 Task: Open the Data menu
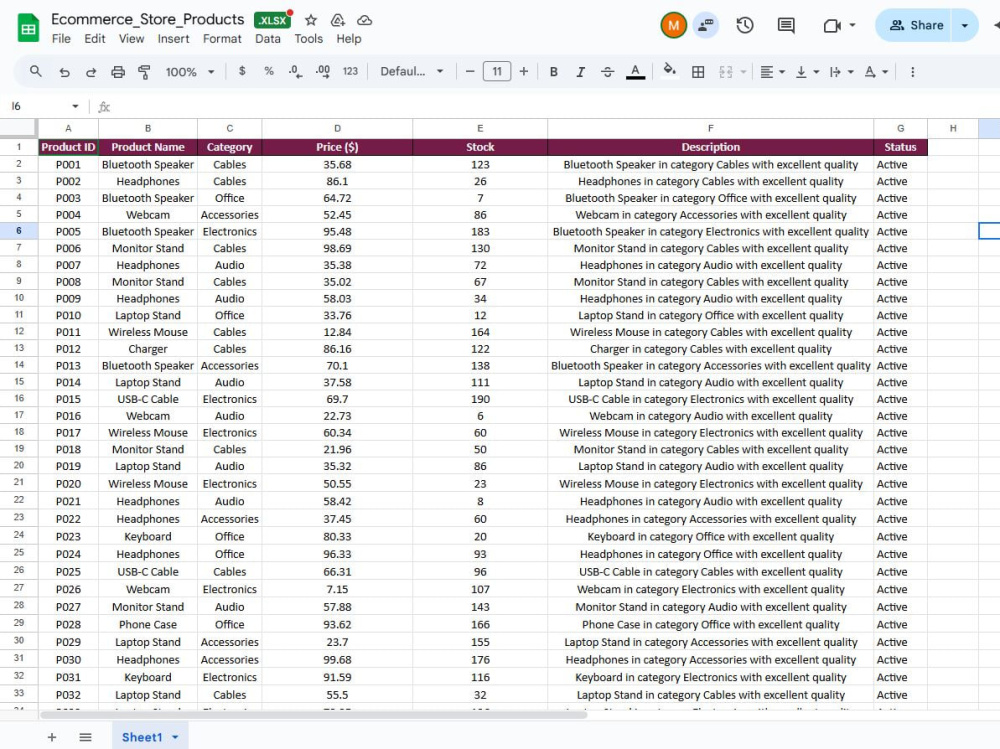pos(268,38)
